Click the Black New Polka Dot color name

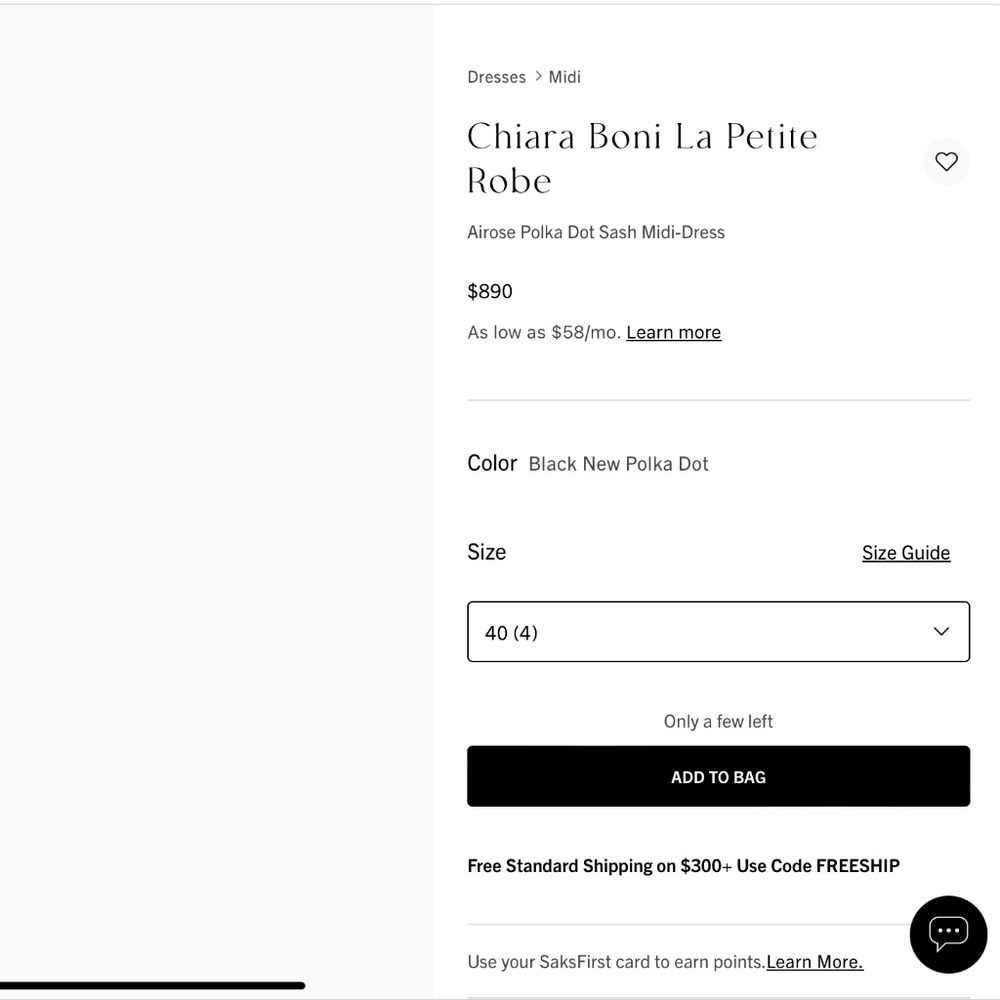coord(618,464)
